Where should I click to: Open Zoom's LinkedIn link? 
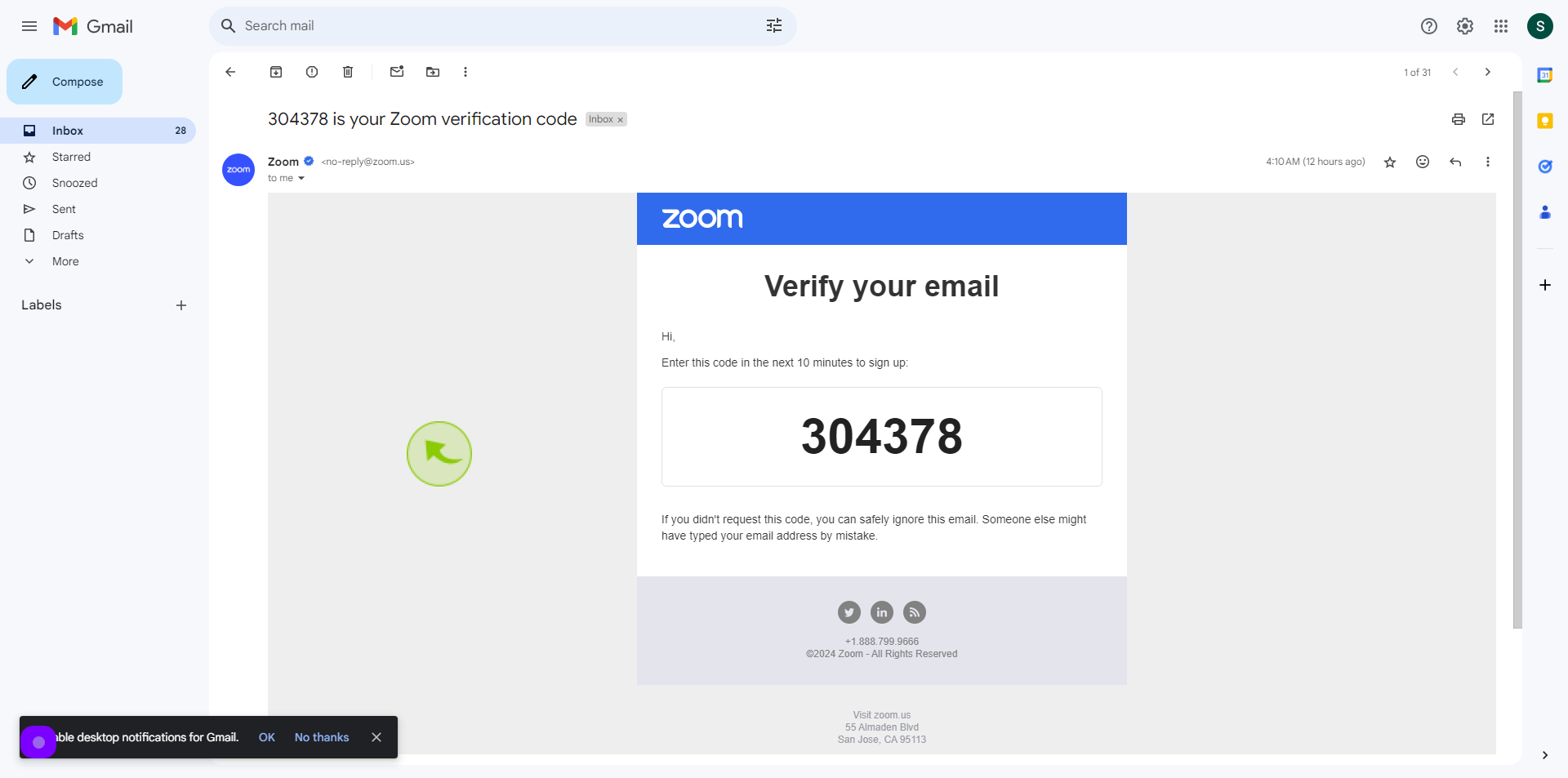[x=882, y=612]
